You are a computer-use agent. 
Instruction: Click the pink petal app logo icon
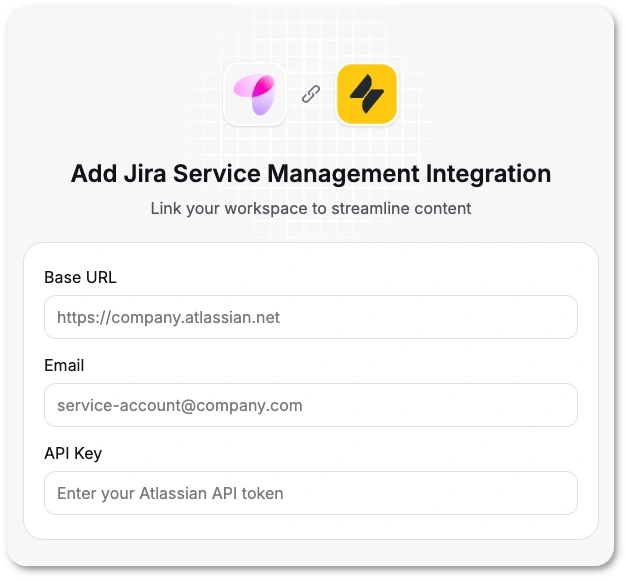(x=255, y=94)
